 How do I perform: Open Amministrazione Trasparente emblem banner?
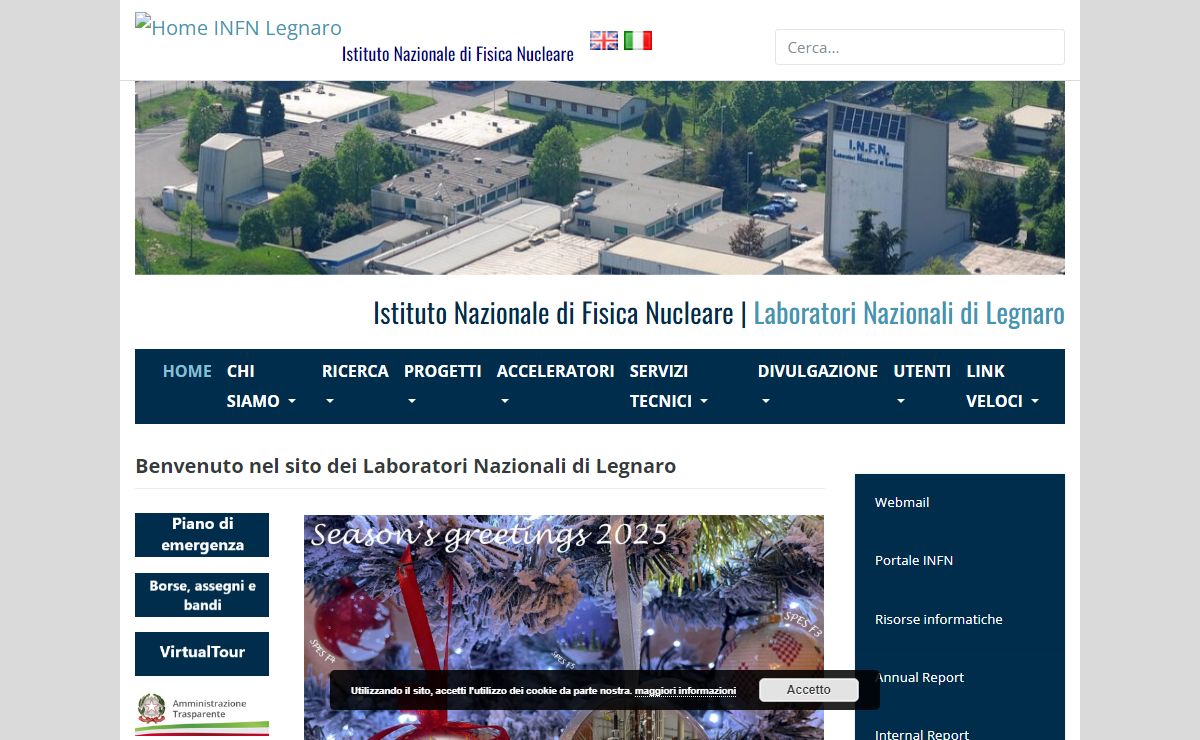(x=202, y=714)
